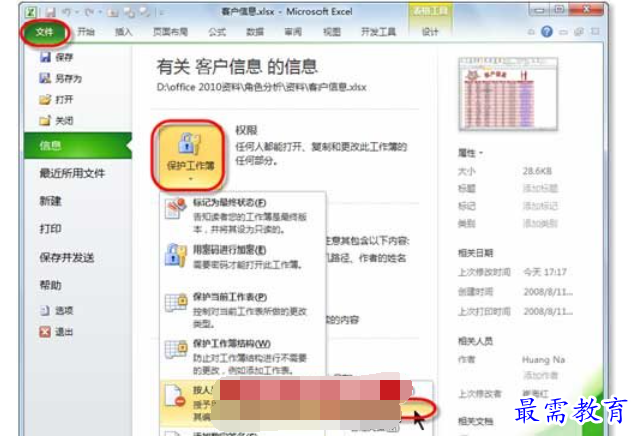Open the 开发工具 (Developer) tab

click(x=378, y=32)
